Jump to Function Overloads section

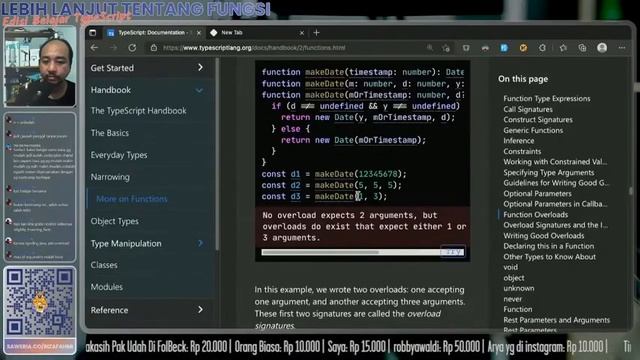(x=536, y=215)
